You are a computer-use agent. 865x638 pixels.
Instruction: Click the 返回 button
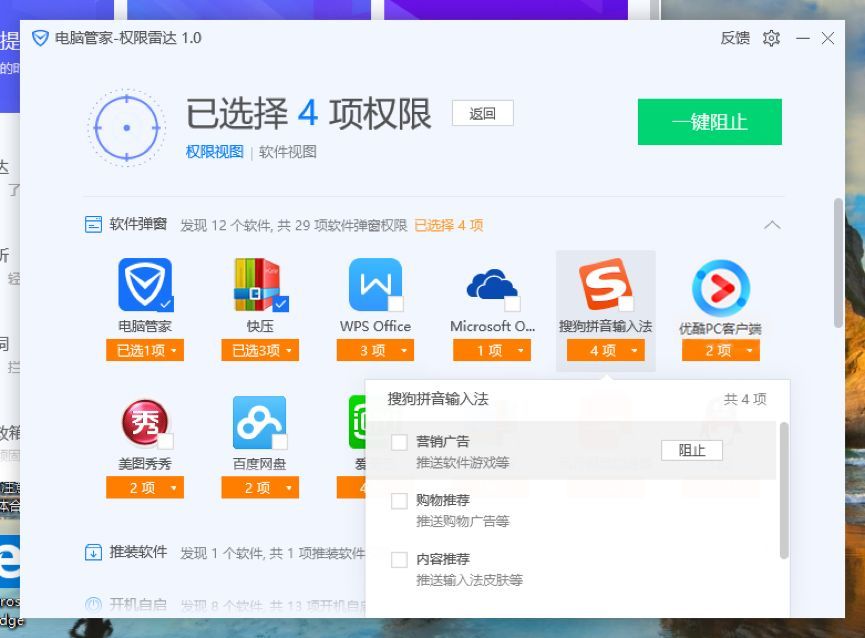(x=483, y=113)
